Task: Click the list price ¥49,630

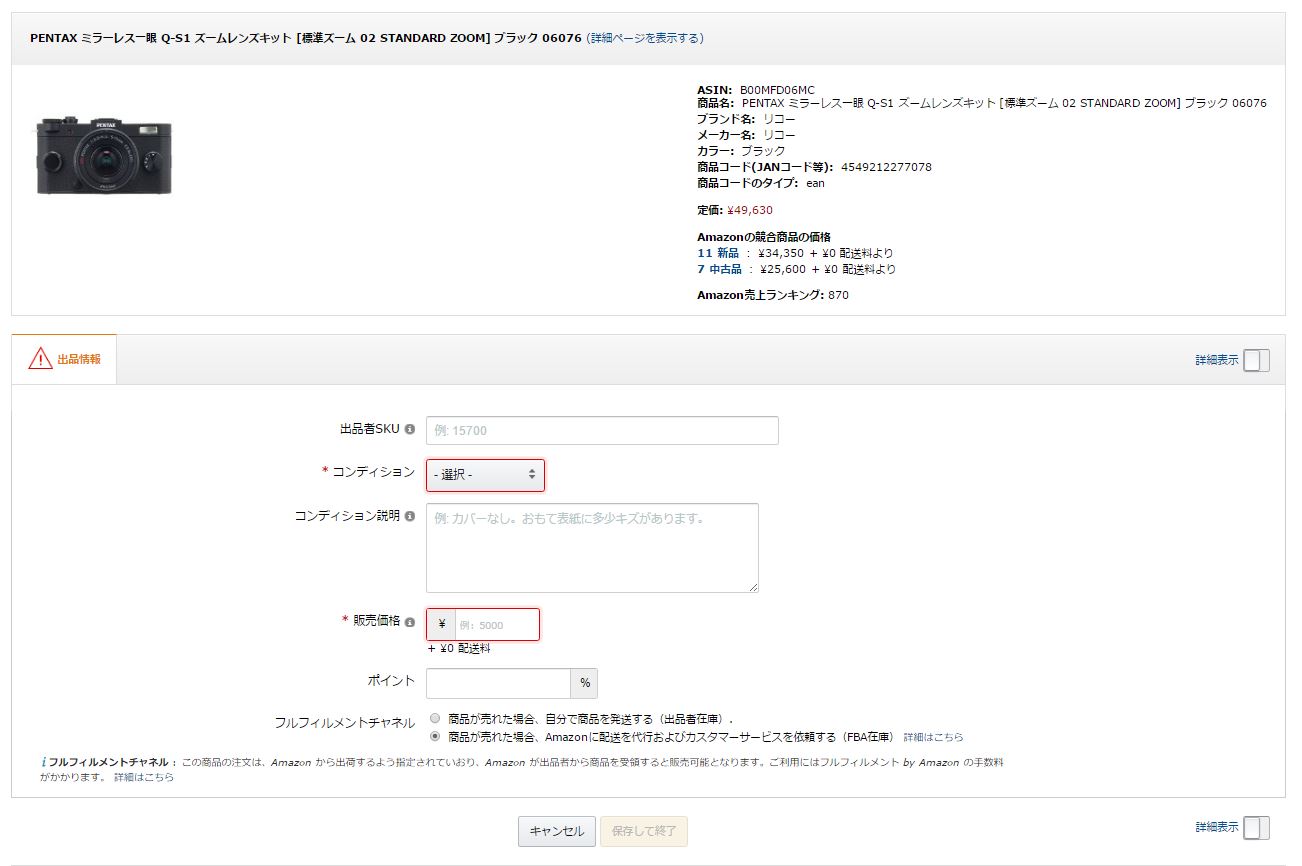Action: [750, 210]
